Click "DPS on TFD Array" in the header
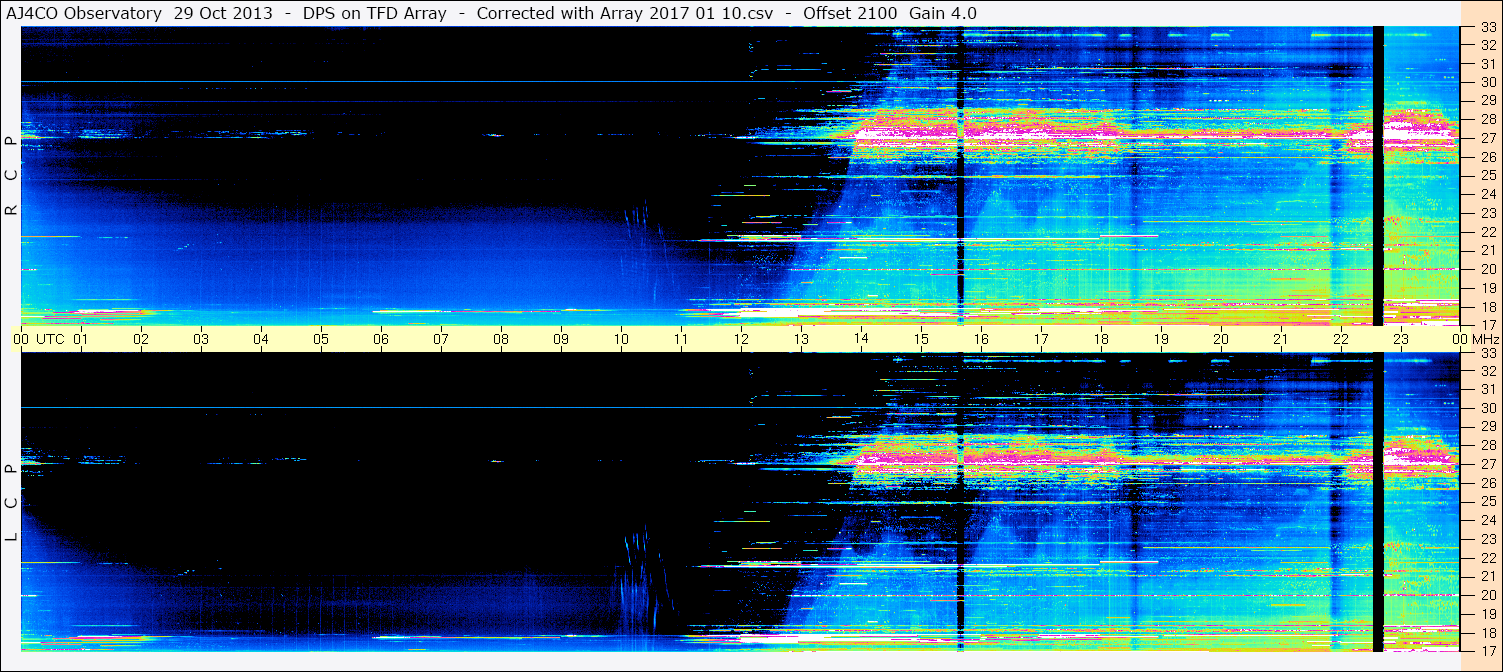 (x=374, y=13)
